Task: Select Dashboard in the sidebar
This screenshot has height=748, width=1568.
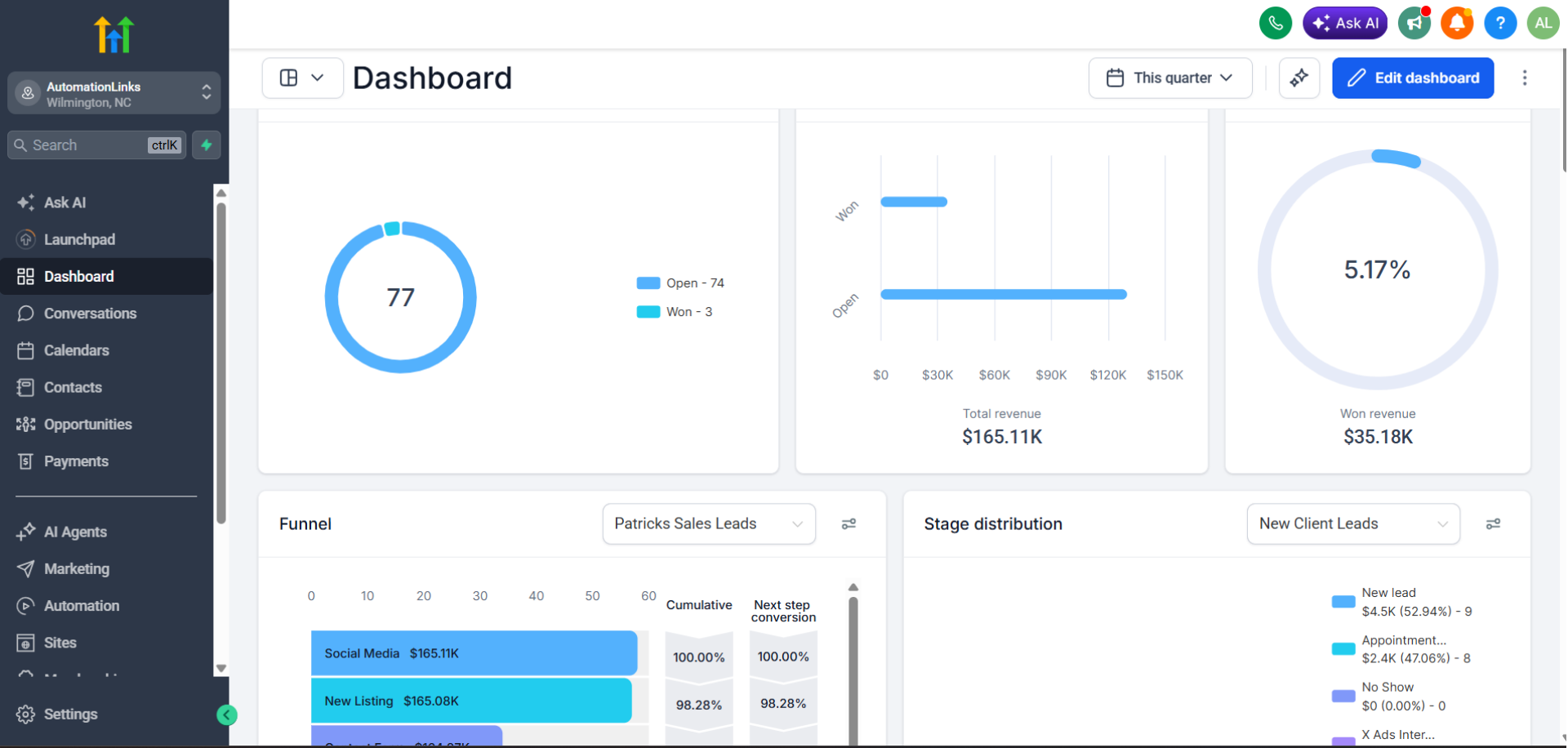Action: pyautogui.click(x=106, y=276)
